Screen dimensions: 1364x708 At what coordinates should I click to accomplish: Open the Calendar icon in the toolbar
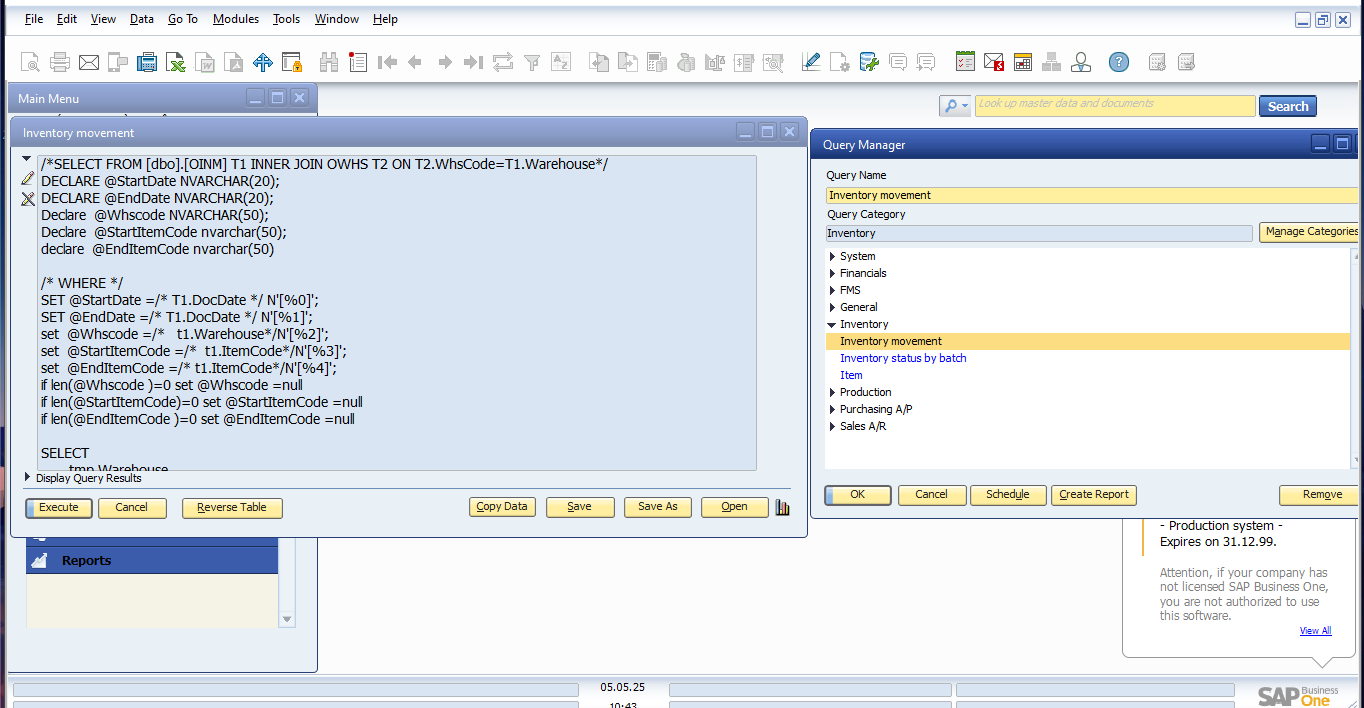1022,62
